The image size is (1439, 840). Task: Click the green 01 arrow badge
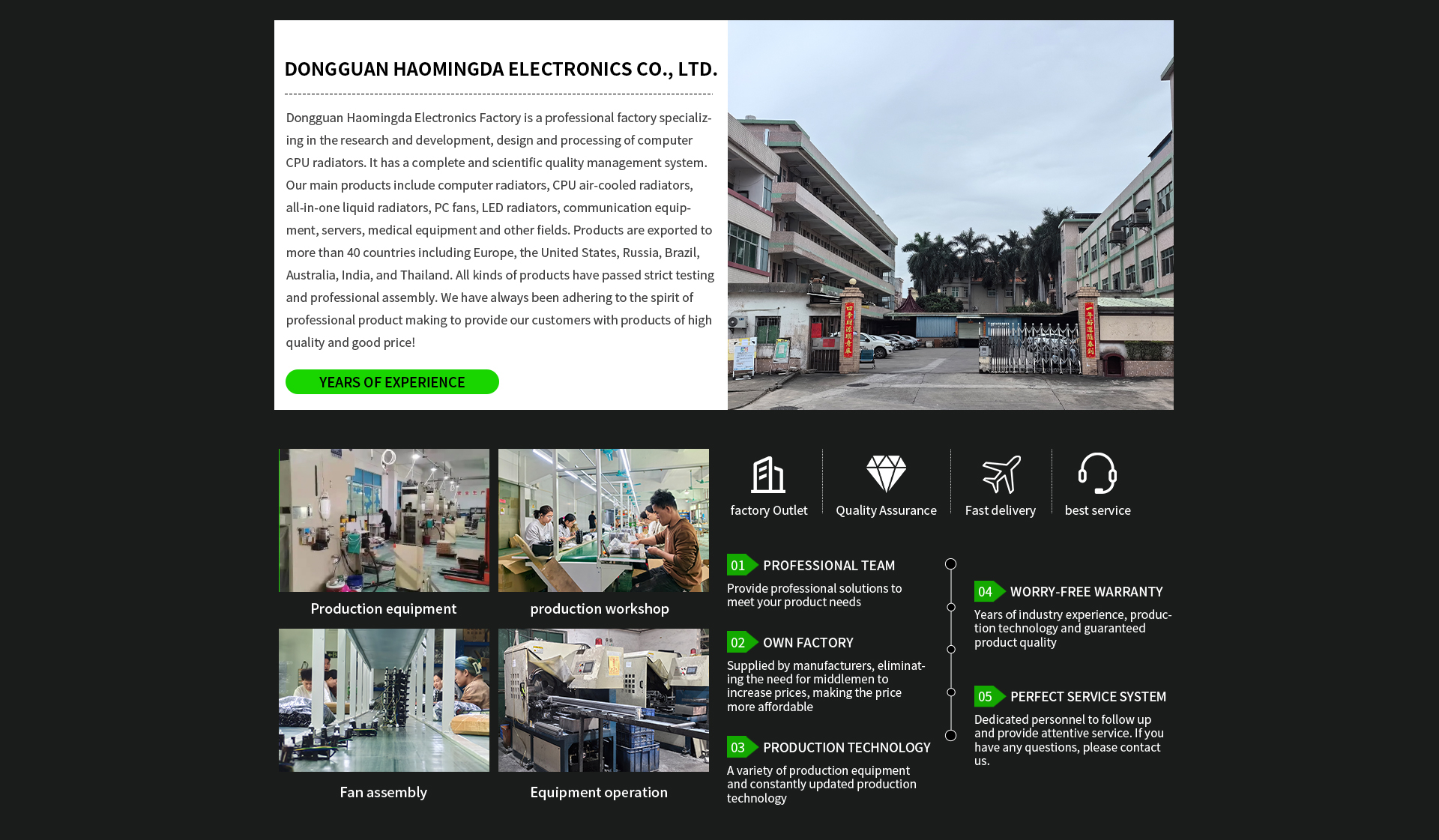[x=741, y=565]
